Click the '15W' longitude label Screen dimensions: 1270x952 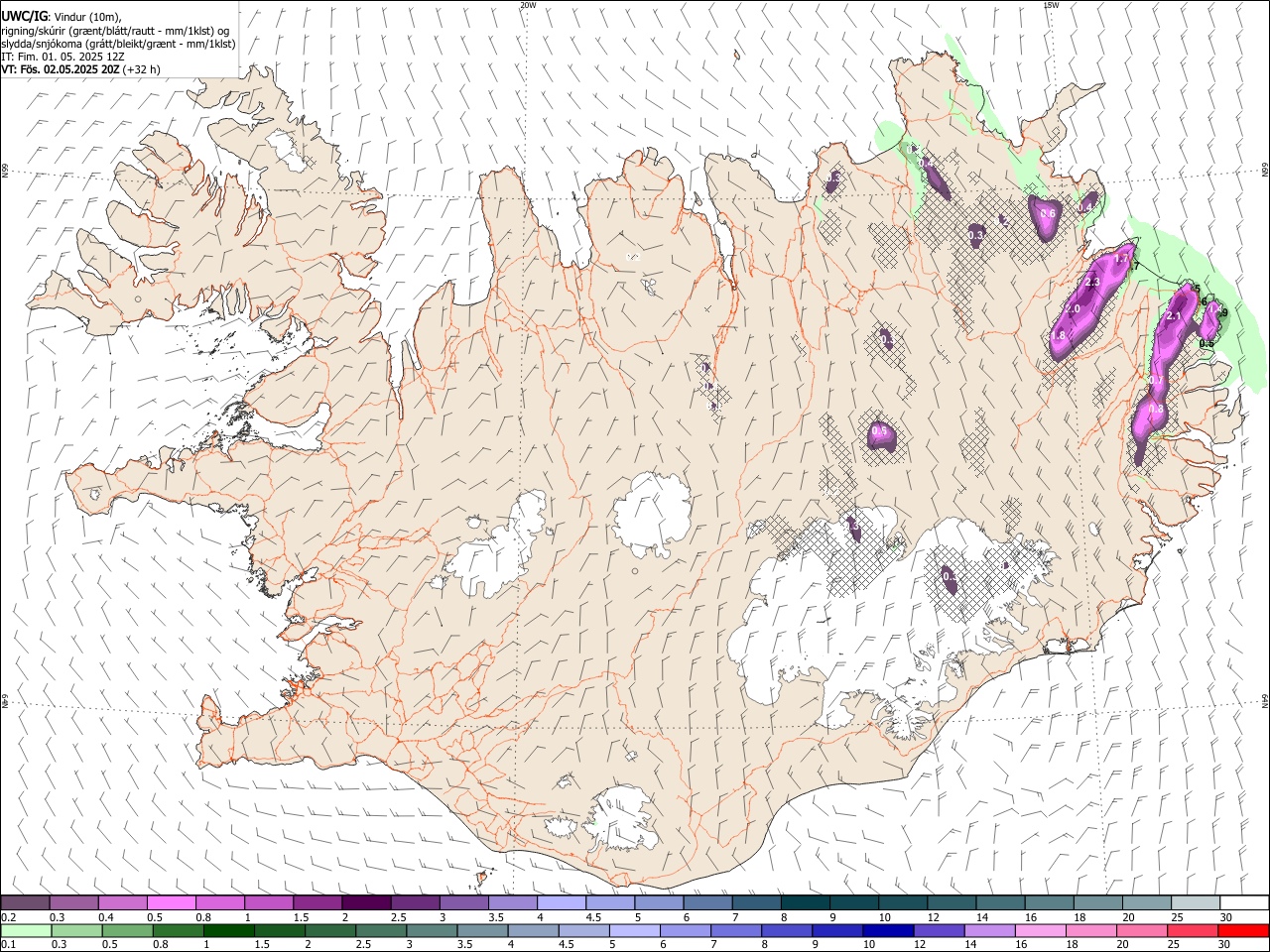click(1051, 5)
